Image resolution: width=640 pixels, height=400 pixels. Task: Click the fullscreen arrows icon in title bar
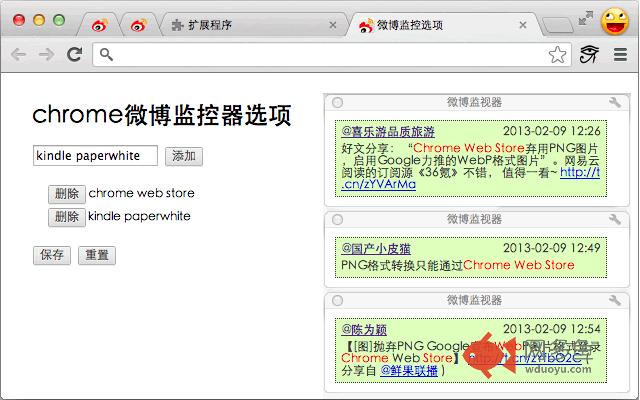[x=586, y=18]
